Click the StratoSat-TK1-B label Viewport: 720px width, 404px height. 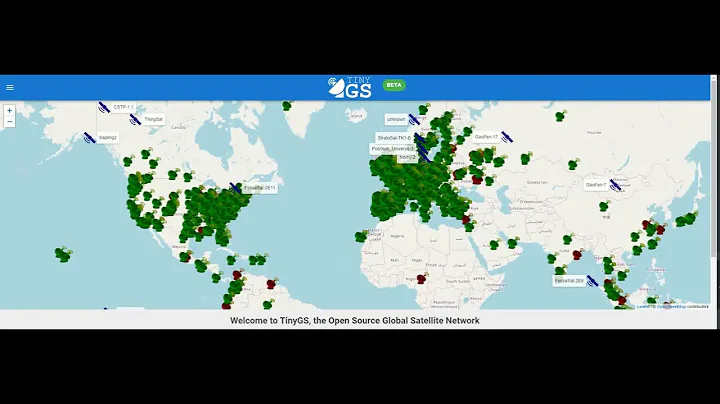click(x=394, y=138)
